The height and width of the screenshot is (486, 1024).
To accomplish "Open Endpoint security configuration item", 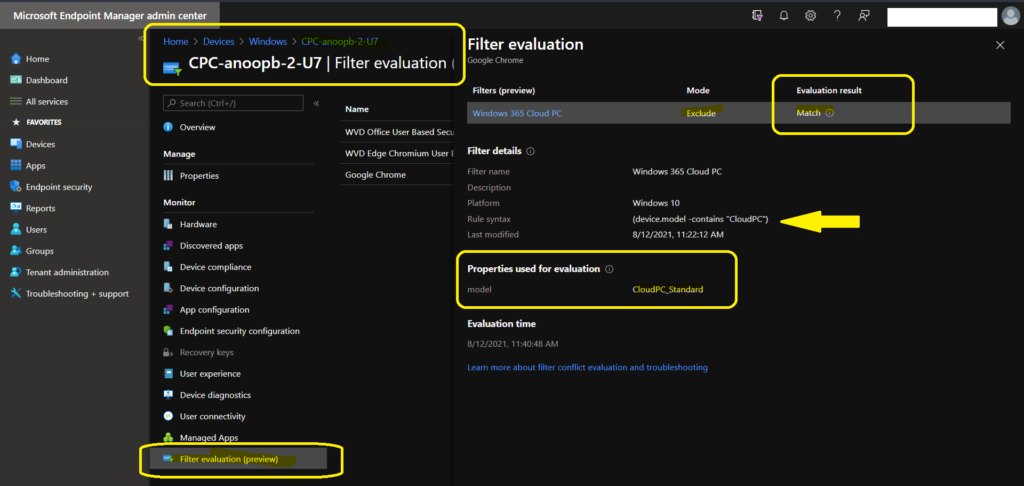I will tap(240, 331).
